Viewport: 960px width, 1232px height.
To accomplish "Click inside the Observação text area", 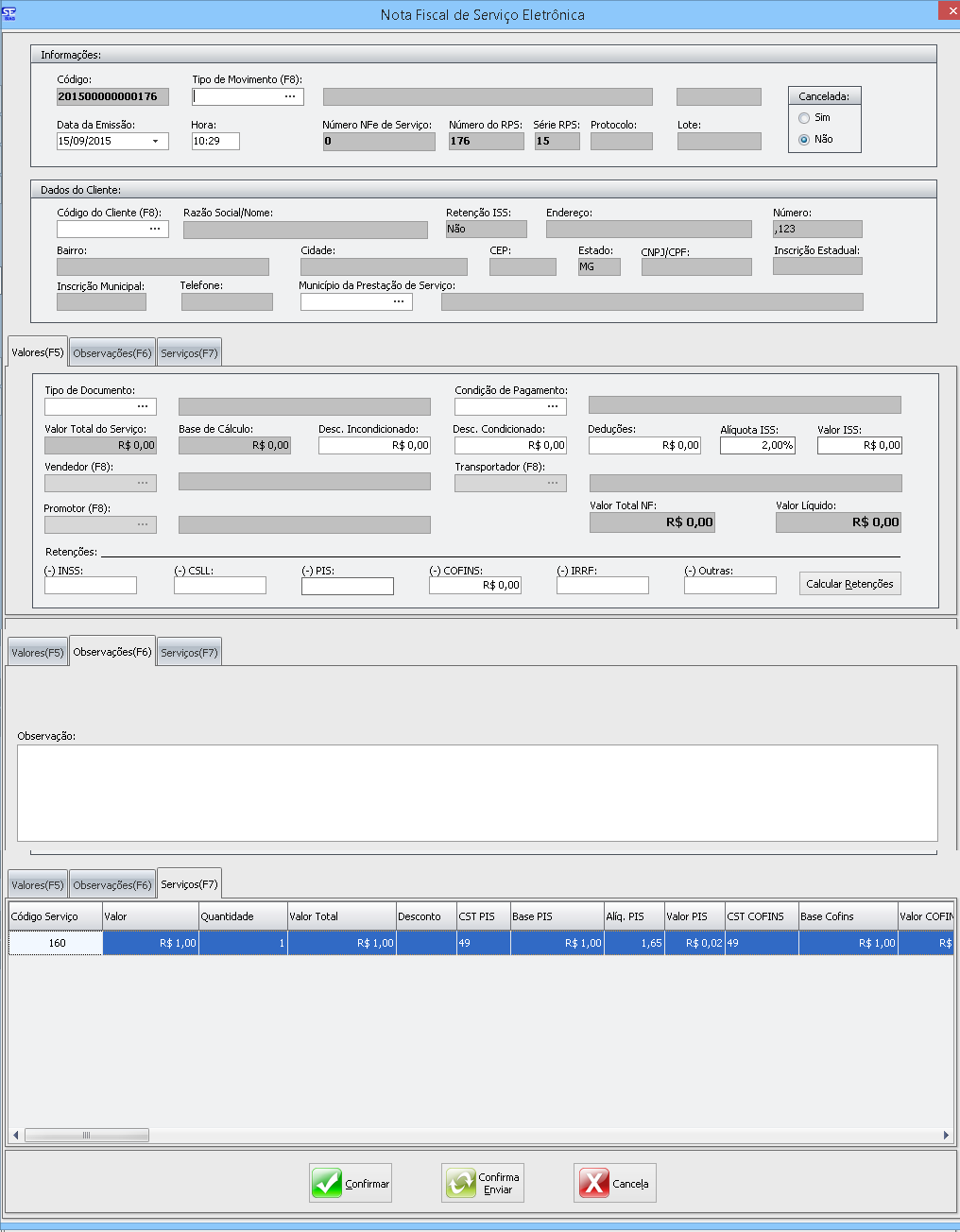I will (x=477, y=793).
